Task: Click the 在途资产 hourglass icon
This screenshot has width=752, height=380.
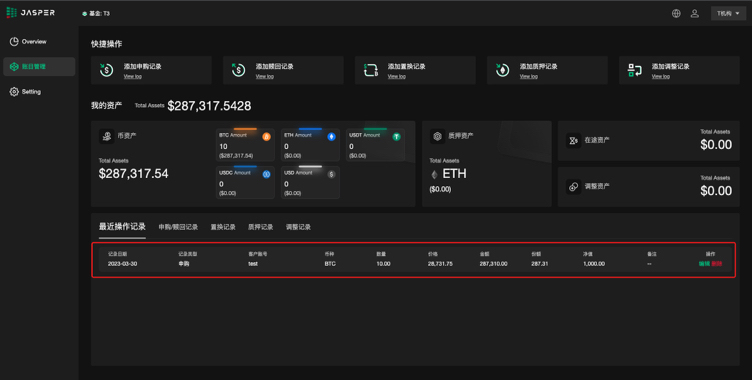Action: coord(573,141)
